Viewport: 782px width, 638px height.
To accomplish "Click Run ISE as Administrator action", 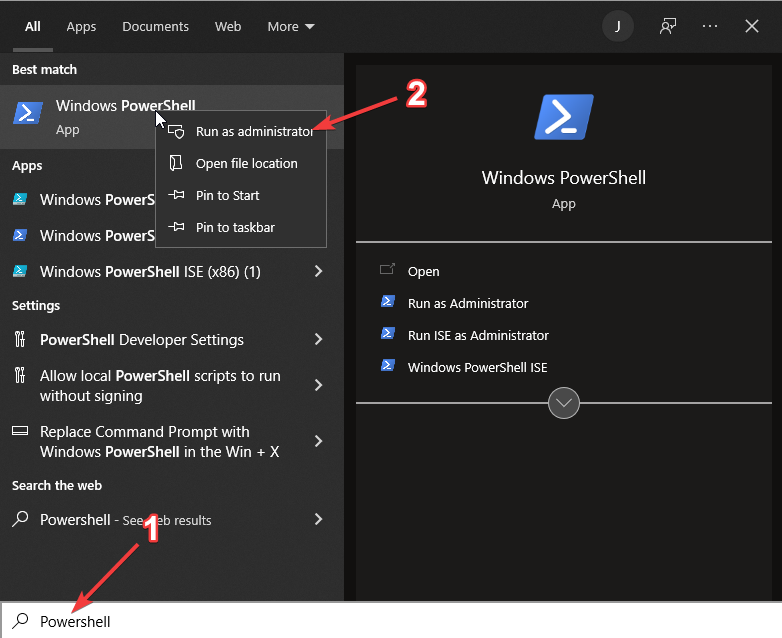I will pos(478,335).
